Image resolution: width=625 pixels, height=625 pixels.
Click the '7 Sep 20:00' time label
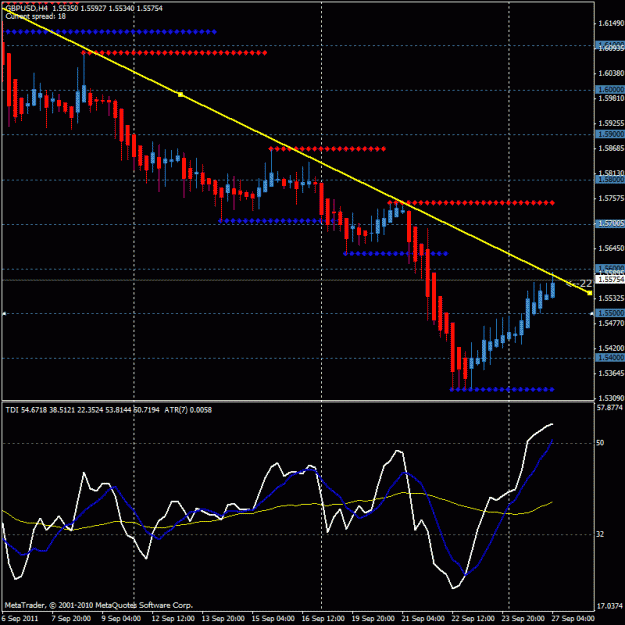[71, 619]
